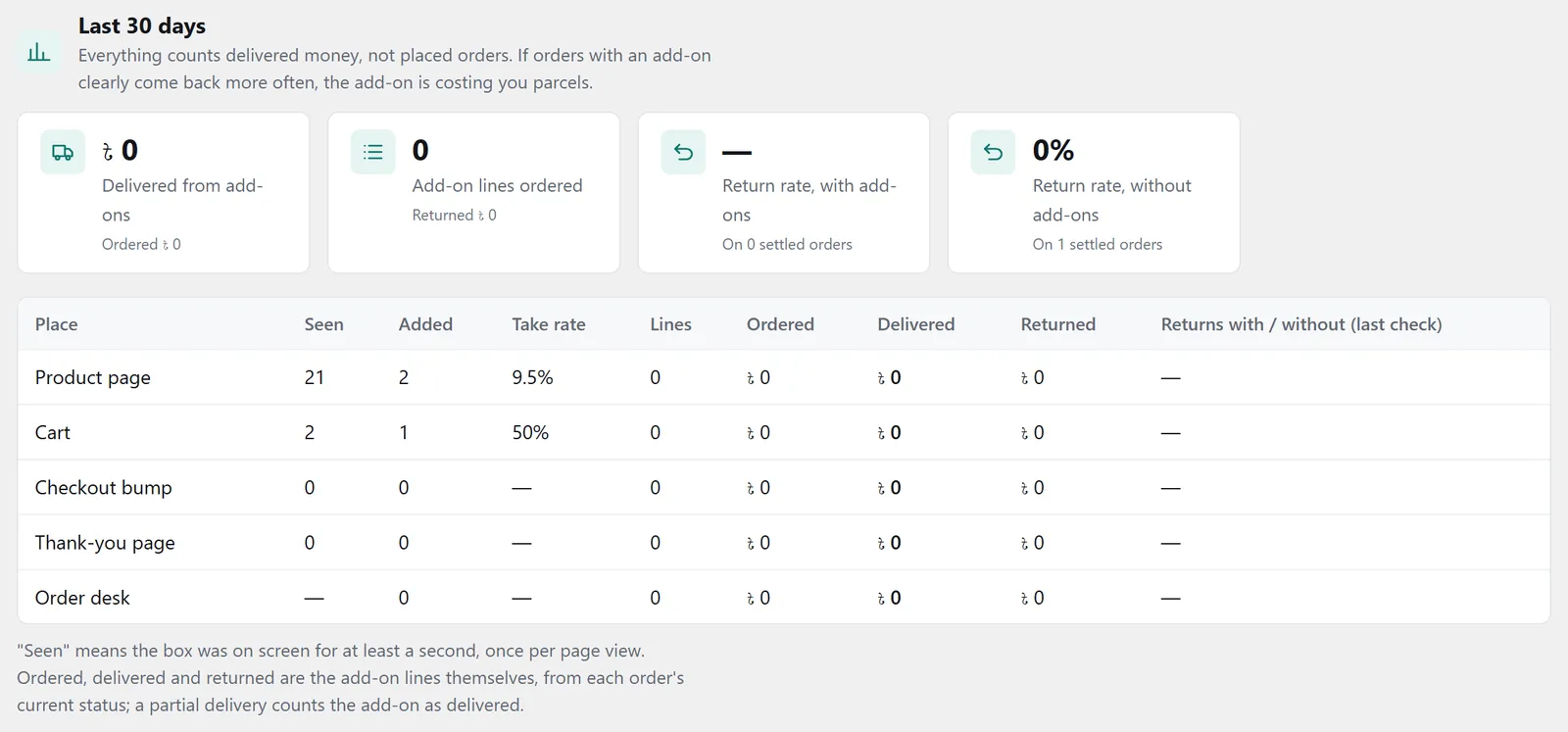This screenshot has height=732, width=1568.
Task: Click the list icon on Add-on lines ordered card
Action: pyautogui.click(x=373, y=152)
